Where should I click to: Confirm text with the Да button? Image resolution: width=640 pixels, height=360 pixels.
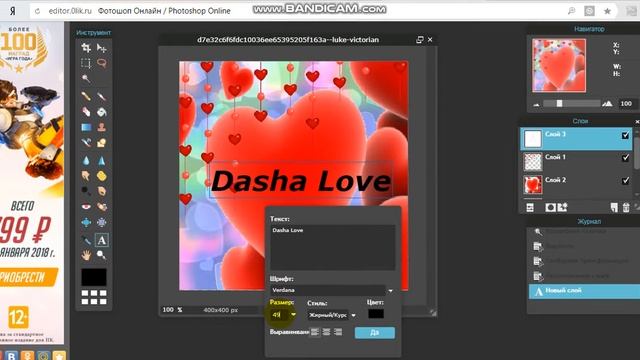click(375, 333)
